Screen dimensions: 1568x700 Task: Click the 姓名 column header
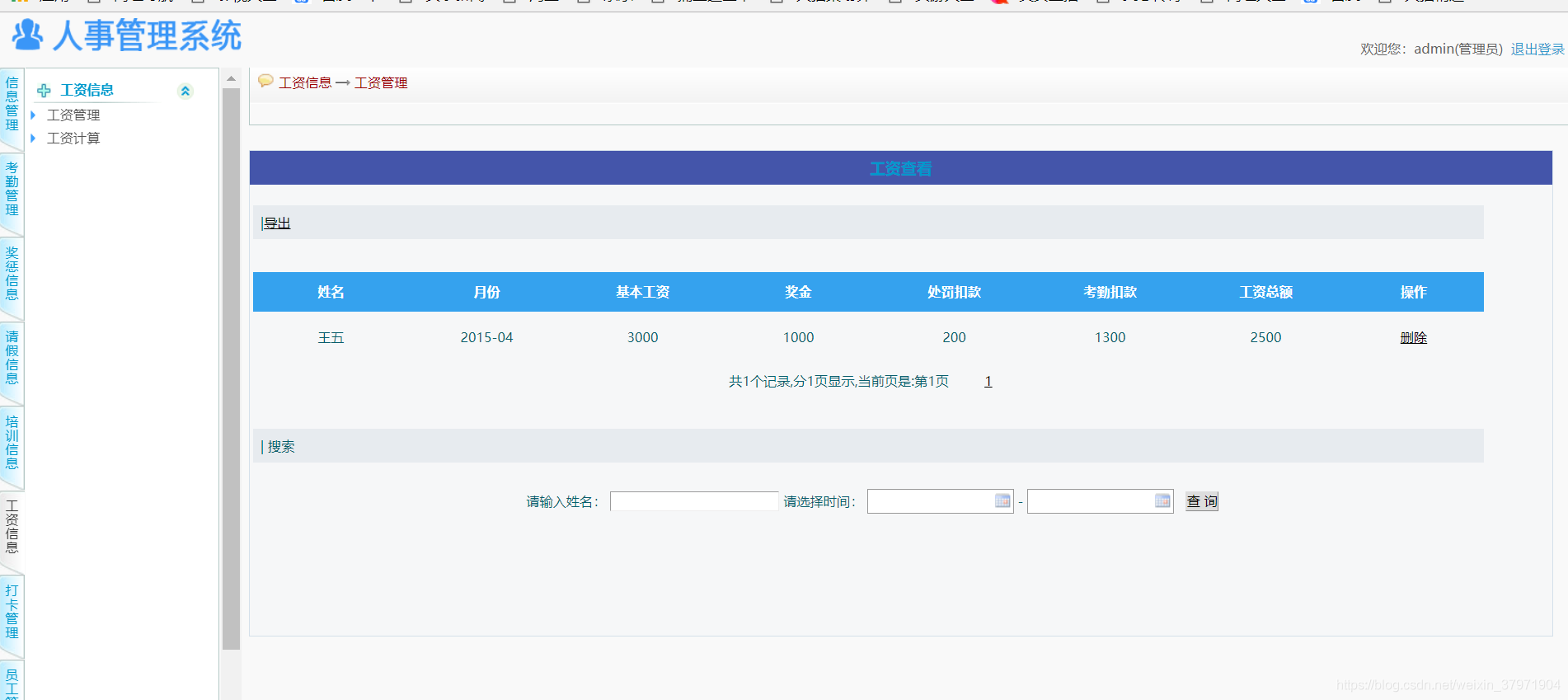coord(331,292)
